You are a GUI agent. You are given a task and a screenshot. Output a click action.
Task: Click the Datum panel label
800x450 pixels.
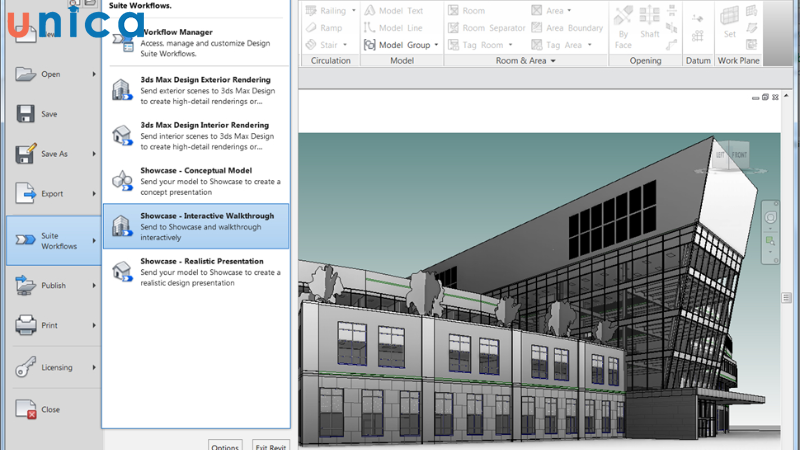coord(698,61)
